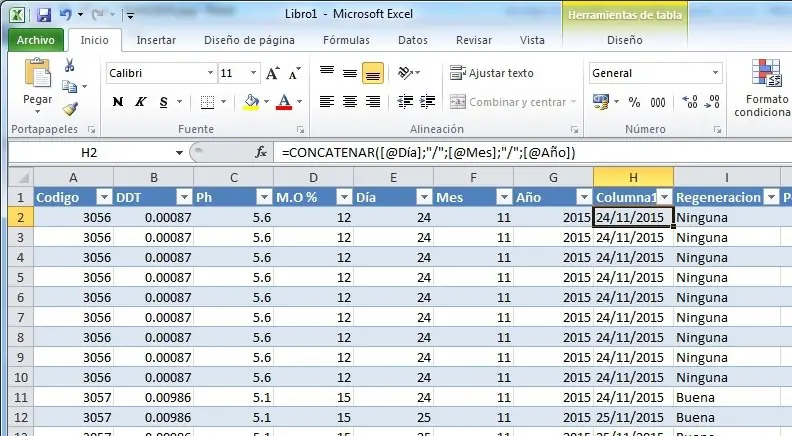This screenshot has width=792, height=436.
Task: Switch to the Diseño de página tab
Action: [x=250, y=40]
